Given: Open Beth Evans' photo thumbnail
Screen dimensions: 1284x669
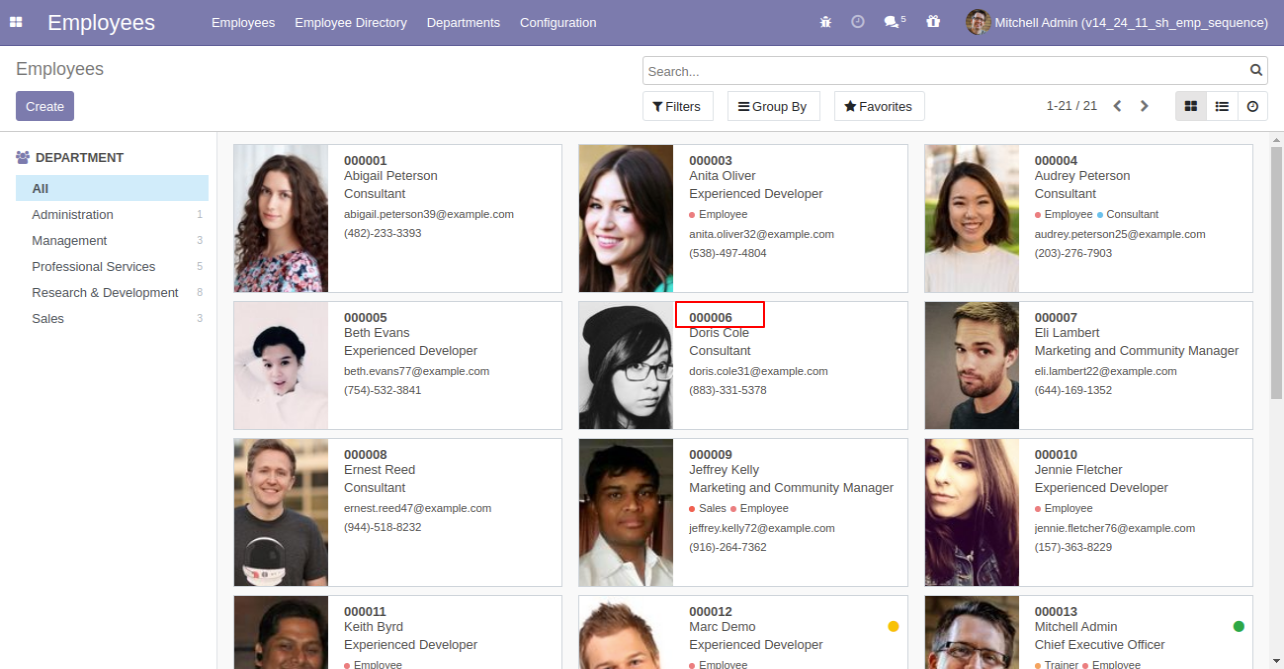Looking at the screenshot, I should point(281,365).
